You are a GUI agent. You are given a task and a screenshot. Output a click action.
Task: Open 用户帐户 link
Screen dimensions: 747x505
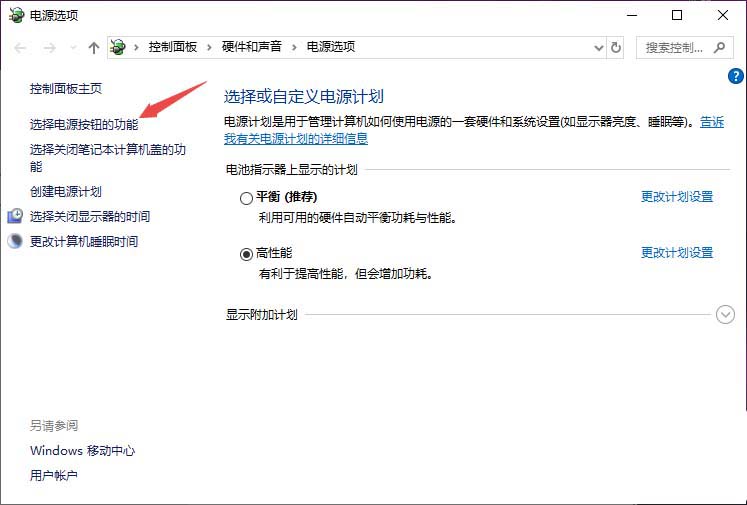(53, 475)
